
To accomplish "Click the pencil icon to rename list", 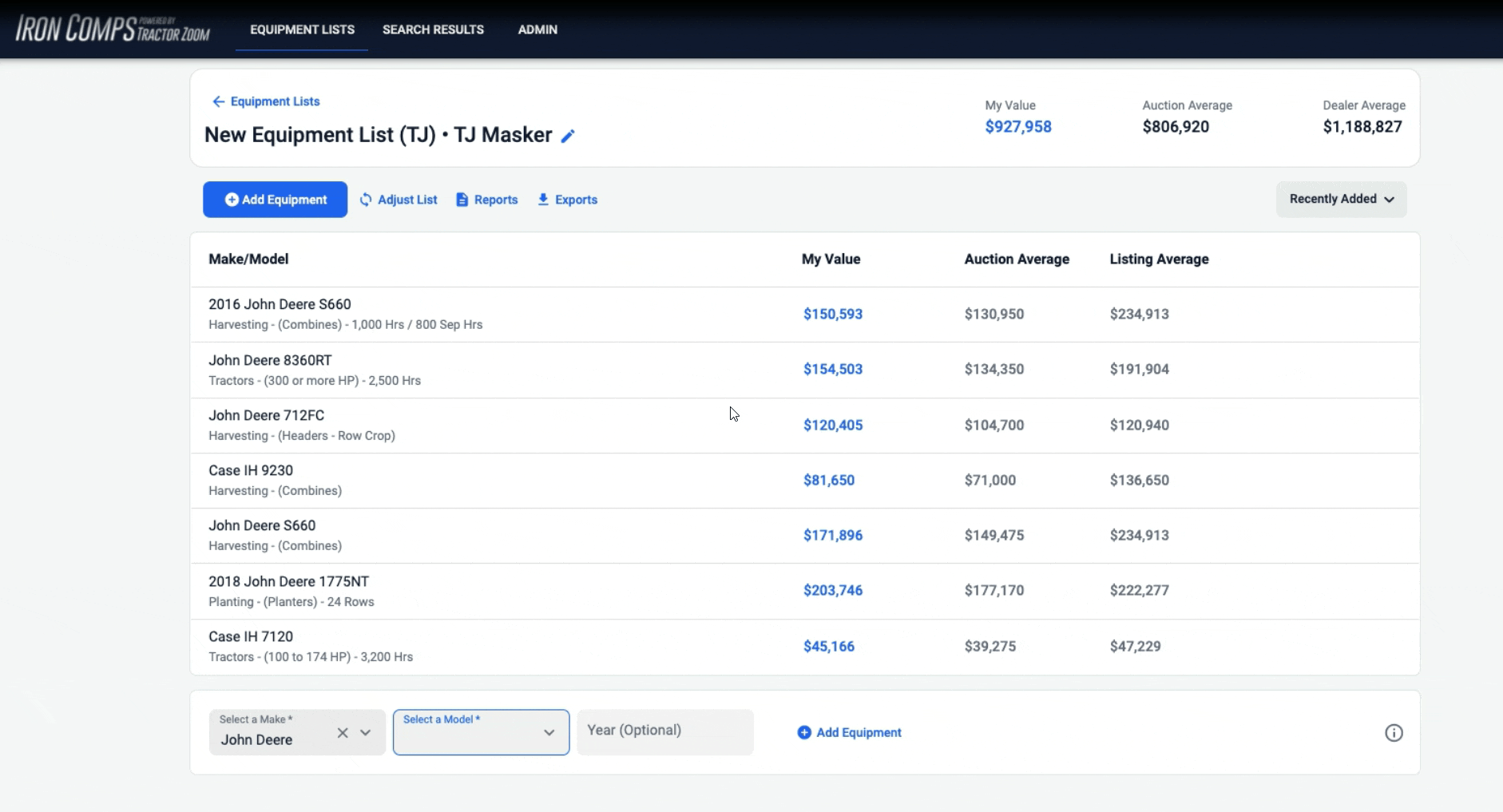I will [568, 136].
